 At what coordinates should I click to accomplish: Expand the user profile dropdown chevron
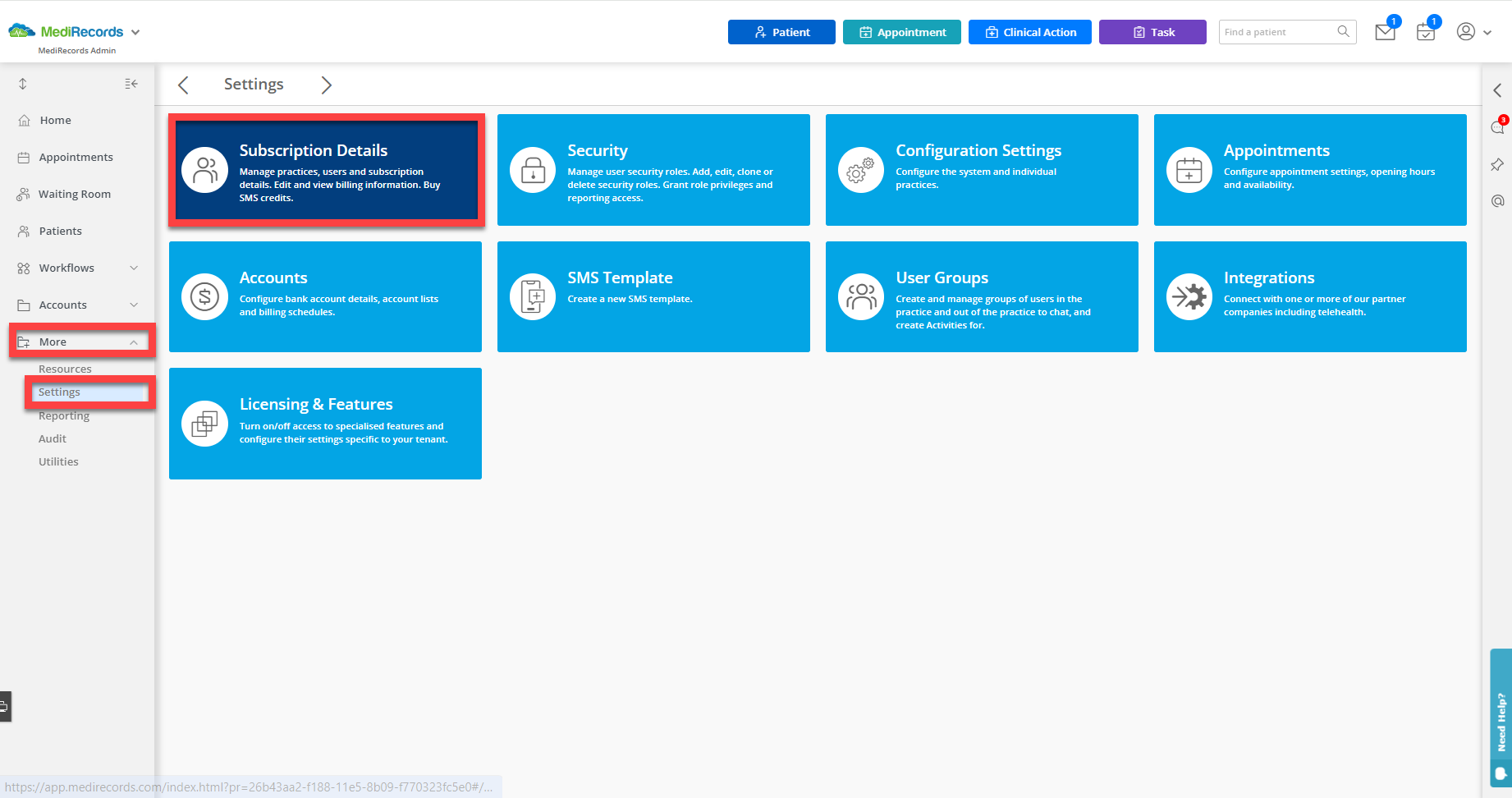tap(1487, 33)
